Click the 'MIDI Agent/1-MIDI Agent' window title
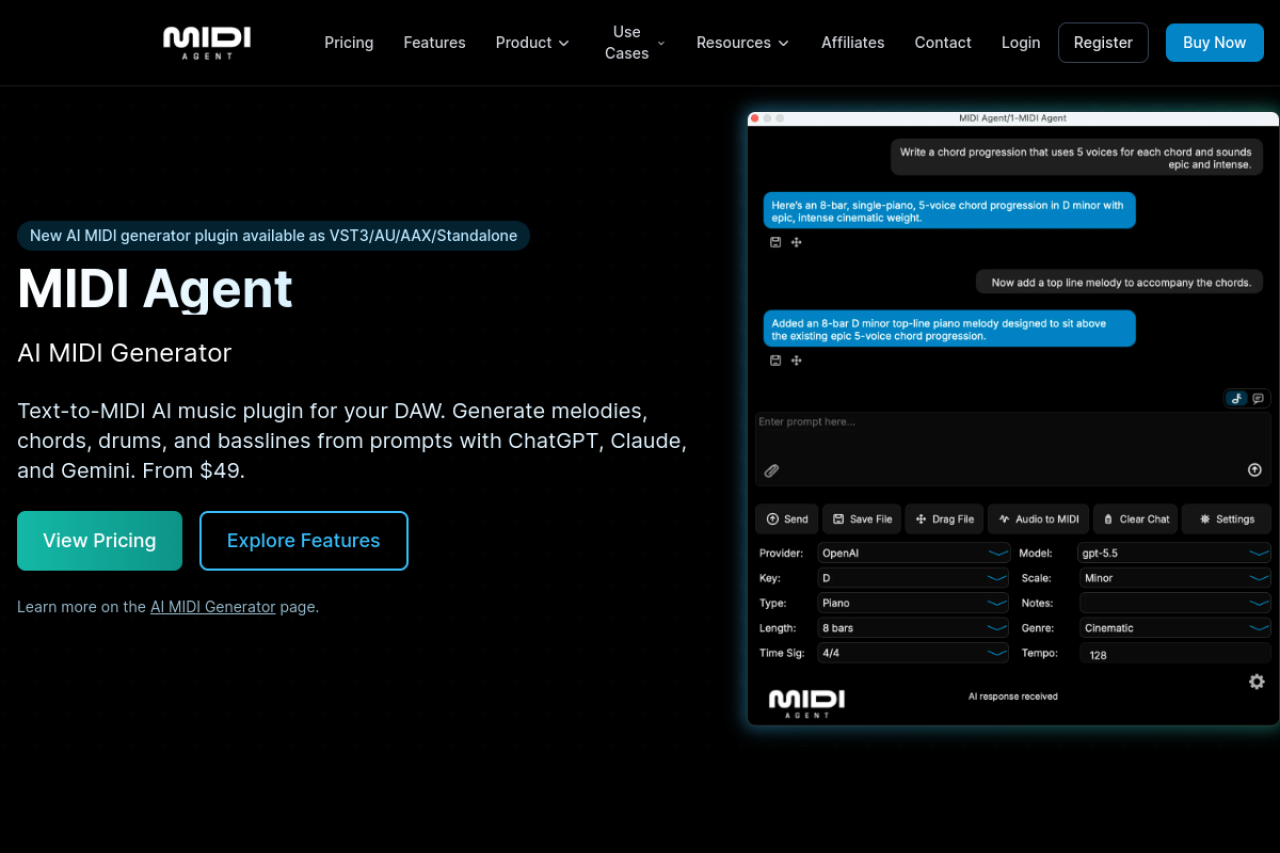The image size is (1280, 853). point(1013,118)
